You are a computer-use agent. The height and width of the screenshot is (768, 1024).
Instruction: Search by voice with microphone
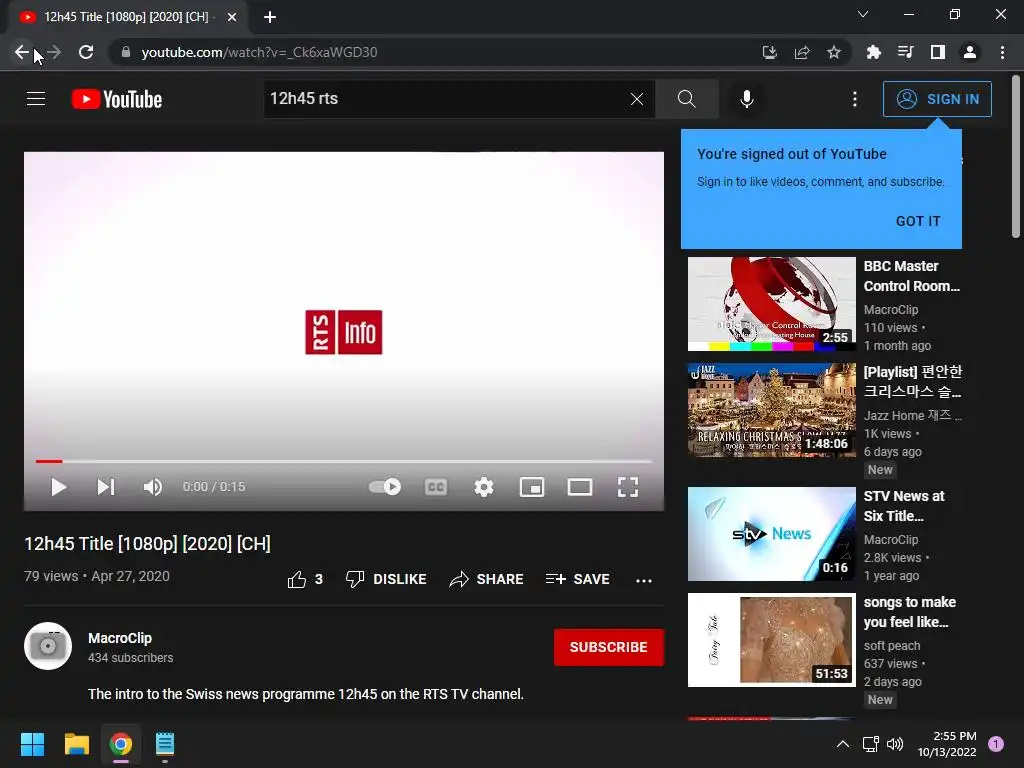point(746,99)
